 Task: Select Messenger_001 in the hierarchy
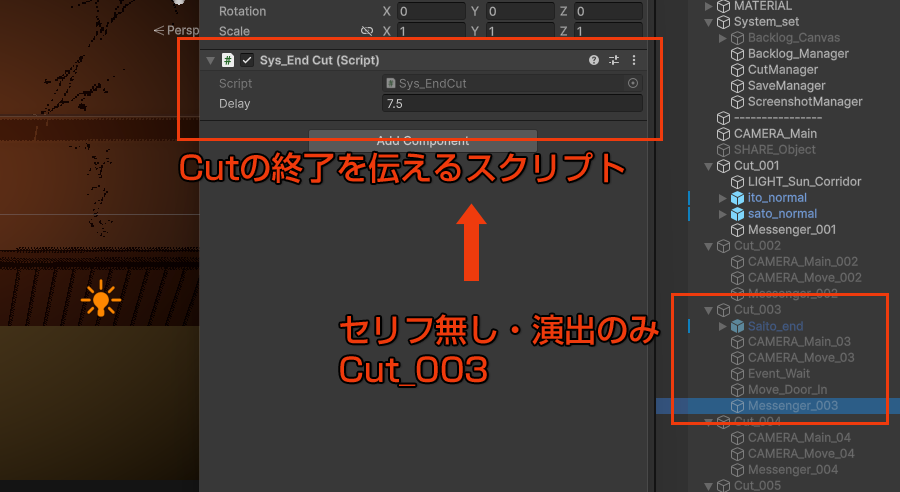pos(791,230)
